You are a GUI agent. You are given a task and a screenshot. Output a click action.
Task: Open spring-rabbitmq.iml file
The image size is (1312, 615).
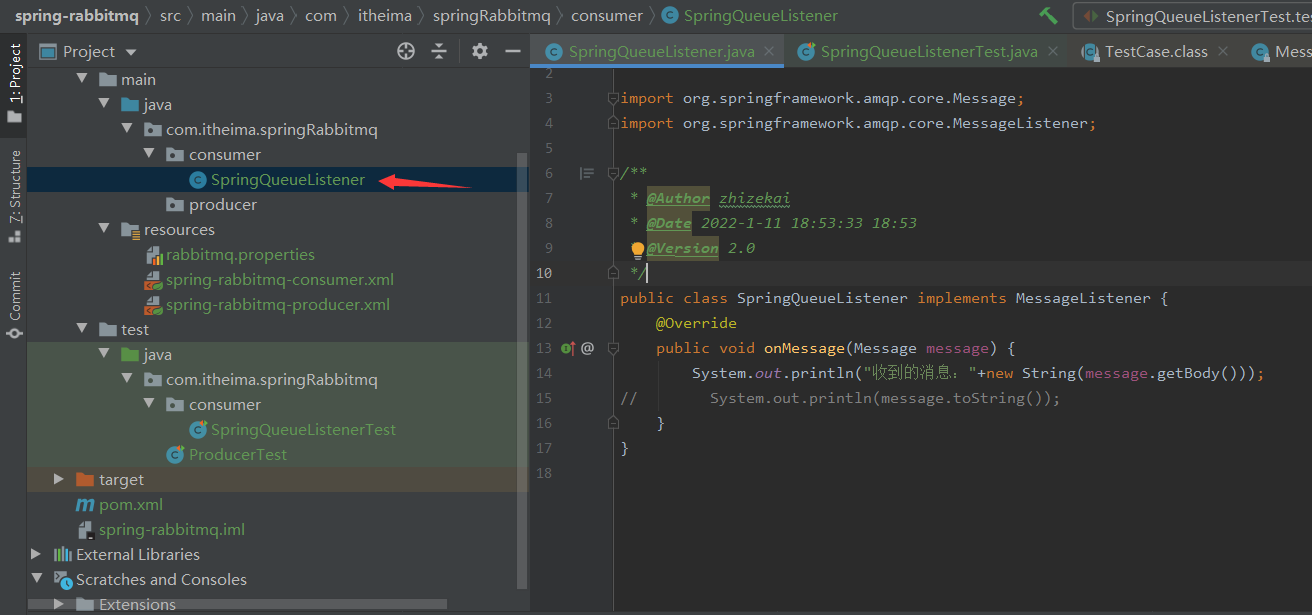(172, 529)
